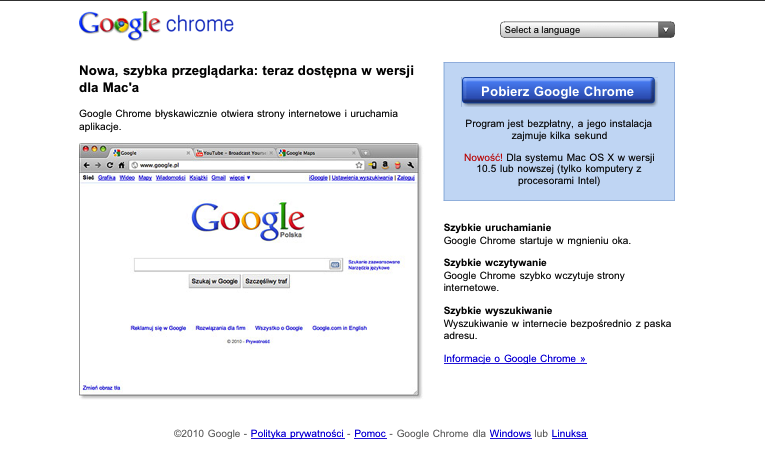Open the Select a language dropdown
This screenshot has height=455, width=765.
587,30
